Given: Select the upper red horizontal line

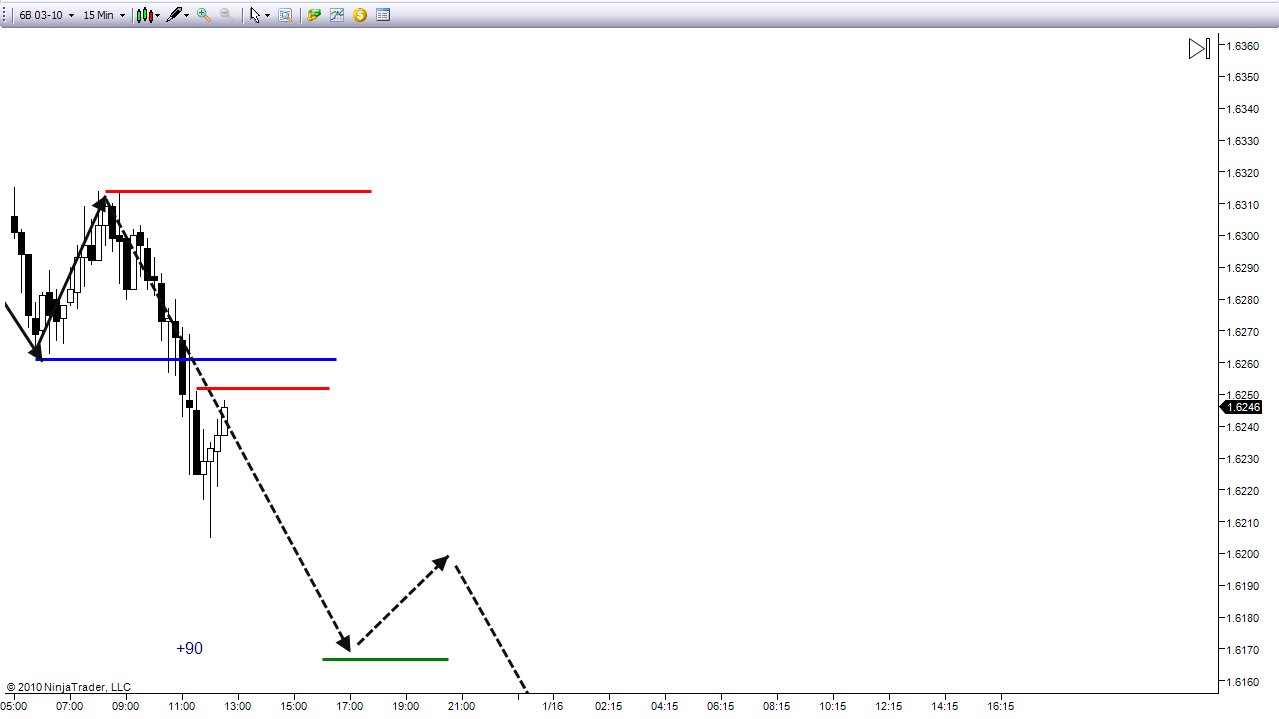Looking at the screenshot, I should 238,191.
